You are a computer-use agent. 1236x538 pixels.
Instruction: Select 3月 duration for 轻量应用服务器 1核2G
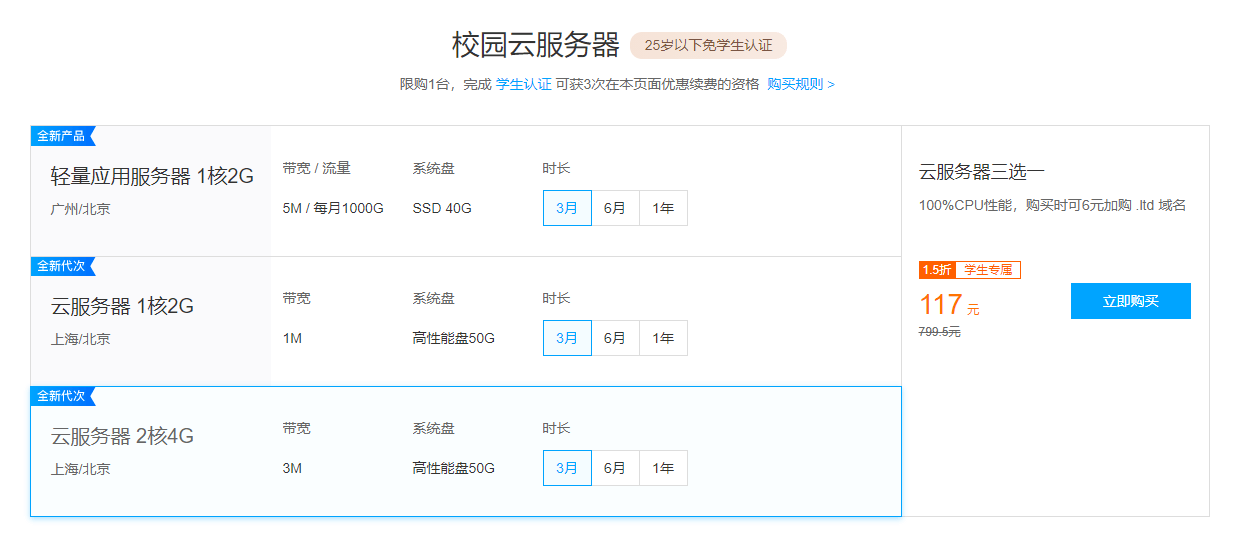[x=567, y=208]
